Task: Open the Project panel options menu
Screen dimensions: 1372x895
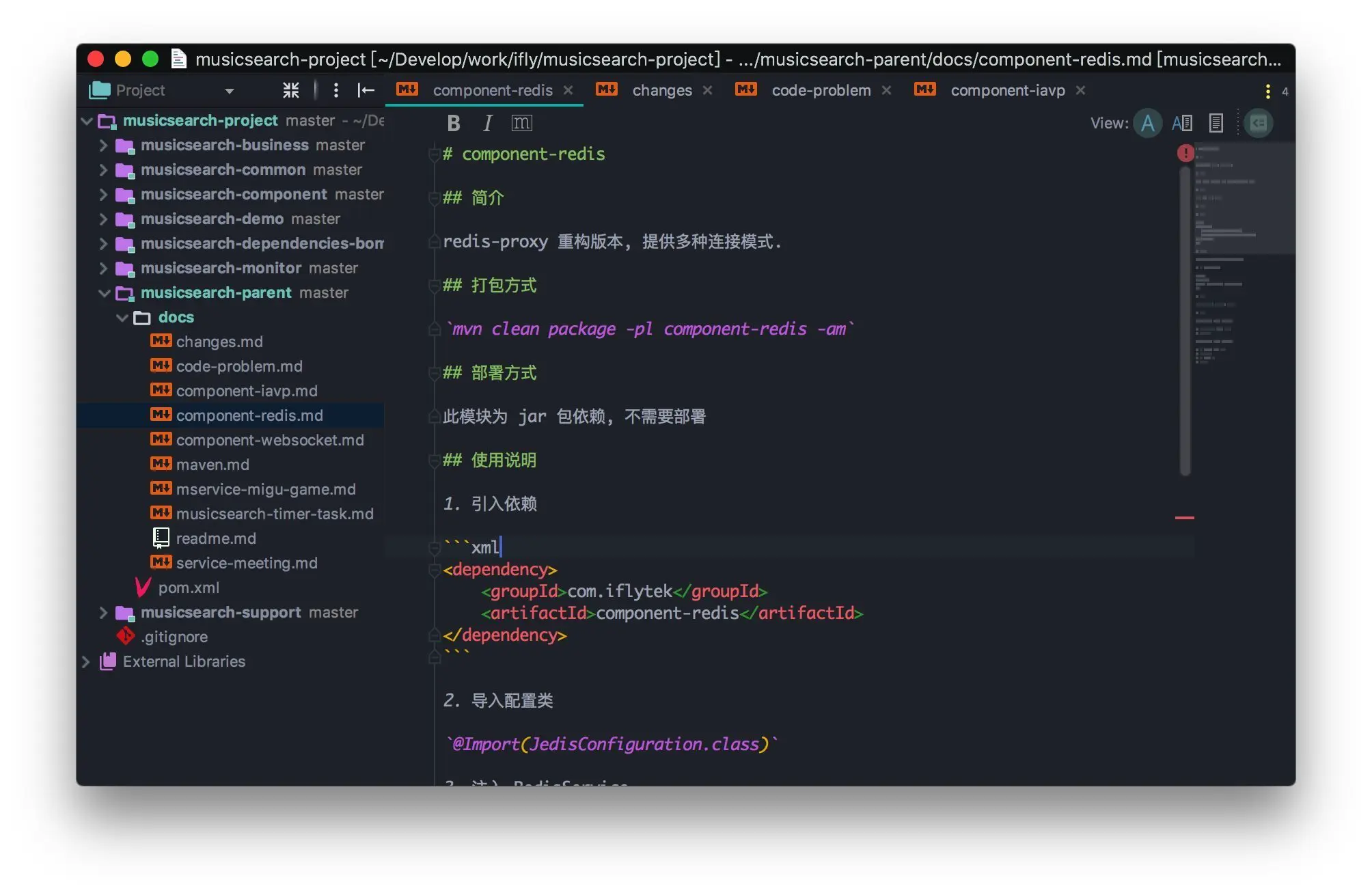Action: coord(337,90)
